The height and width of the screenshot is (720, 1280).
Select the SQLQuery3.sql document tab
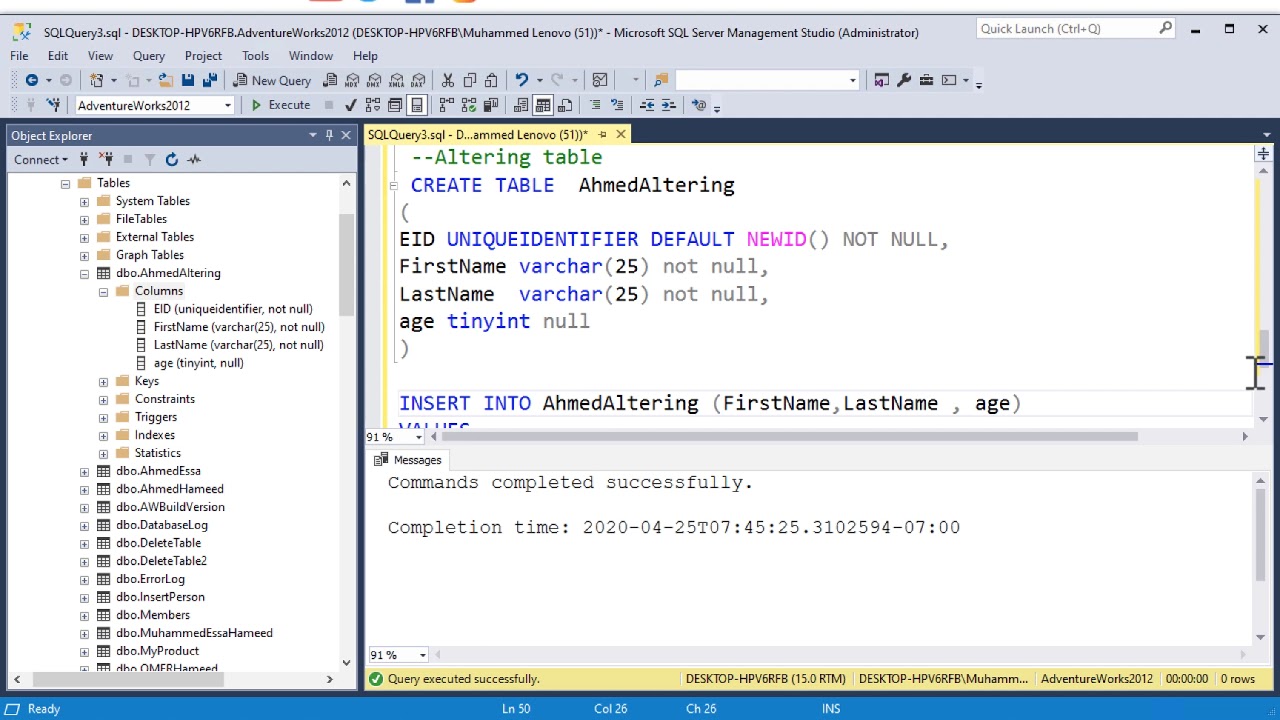coord(478,135)
